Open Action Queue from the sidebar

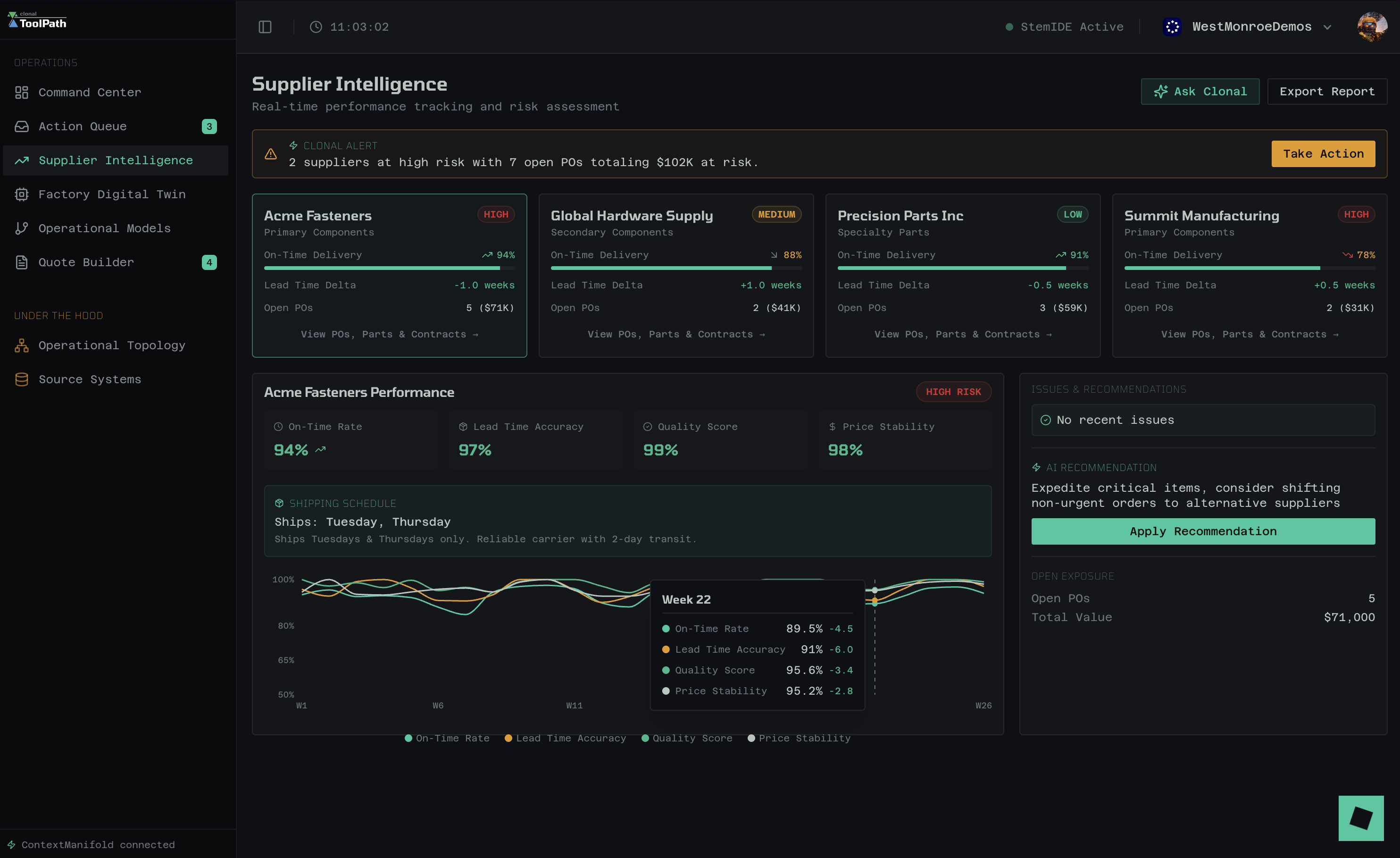point(83,126)
